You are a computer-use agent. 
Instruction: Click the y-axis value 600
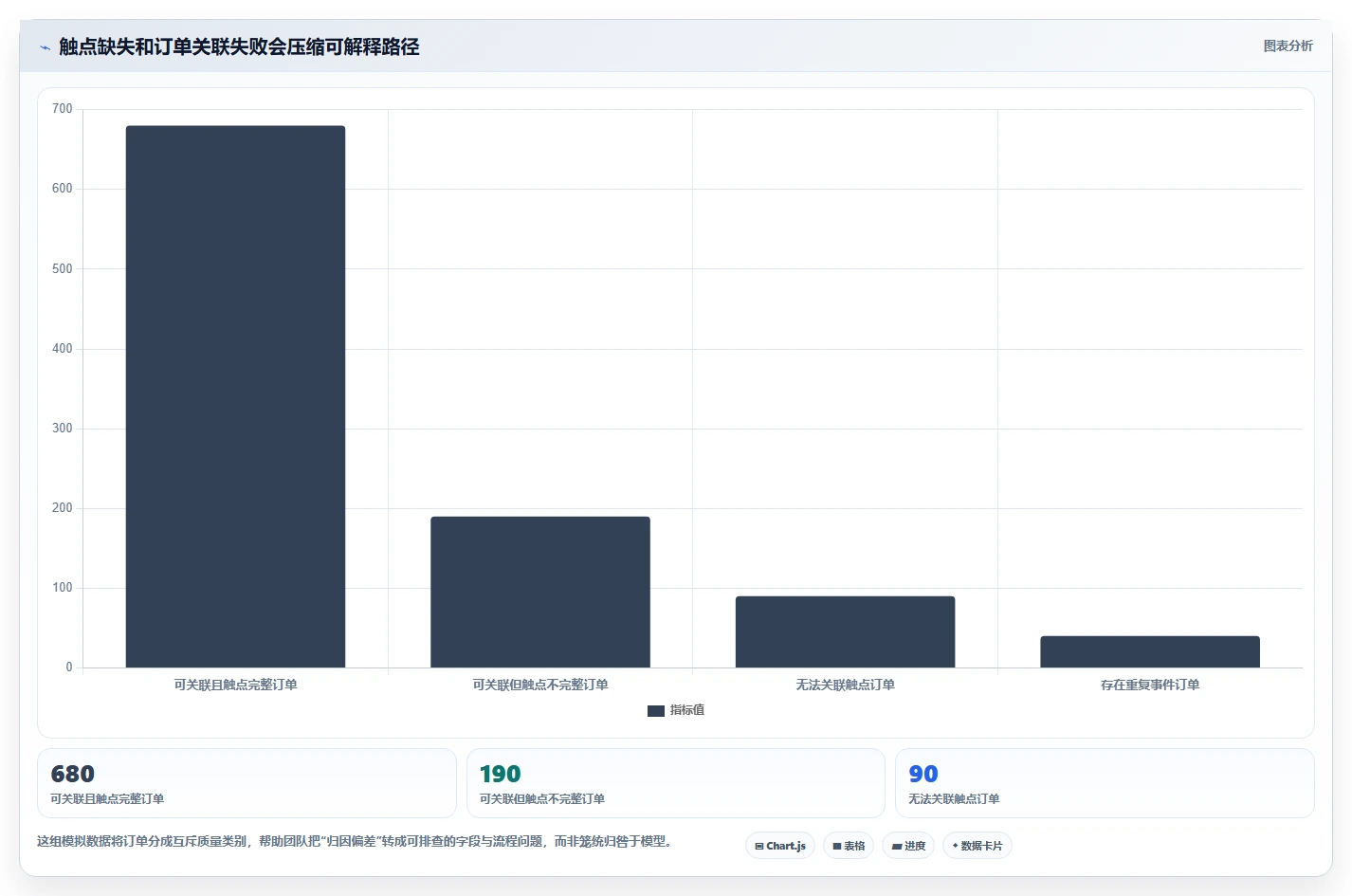click(63, 189)
